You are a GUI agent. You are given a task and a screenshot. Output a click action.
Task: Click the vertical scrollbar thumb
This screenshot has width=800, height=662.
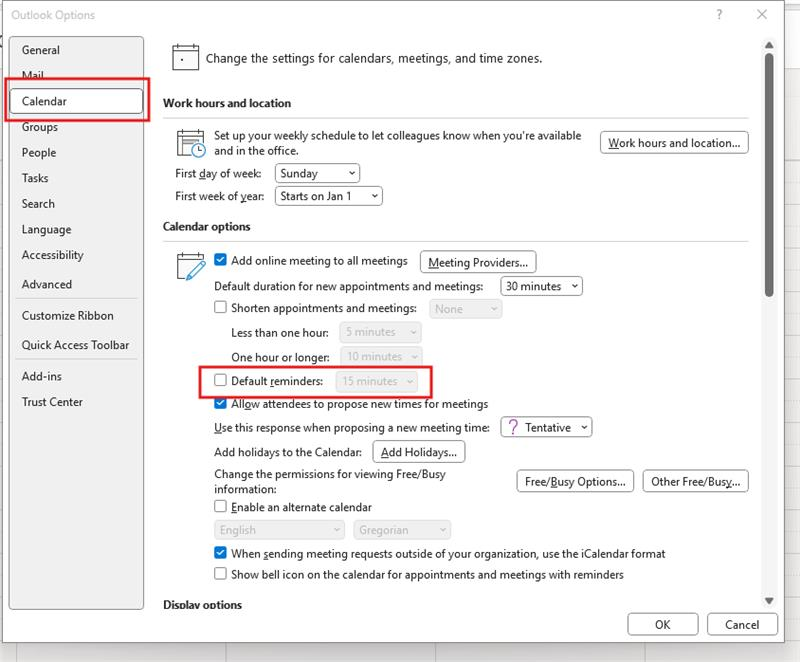tap(769, 175)
